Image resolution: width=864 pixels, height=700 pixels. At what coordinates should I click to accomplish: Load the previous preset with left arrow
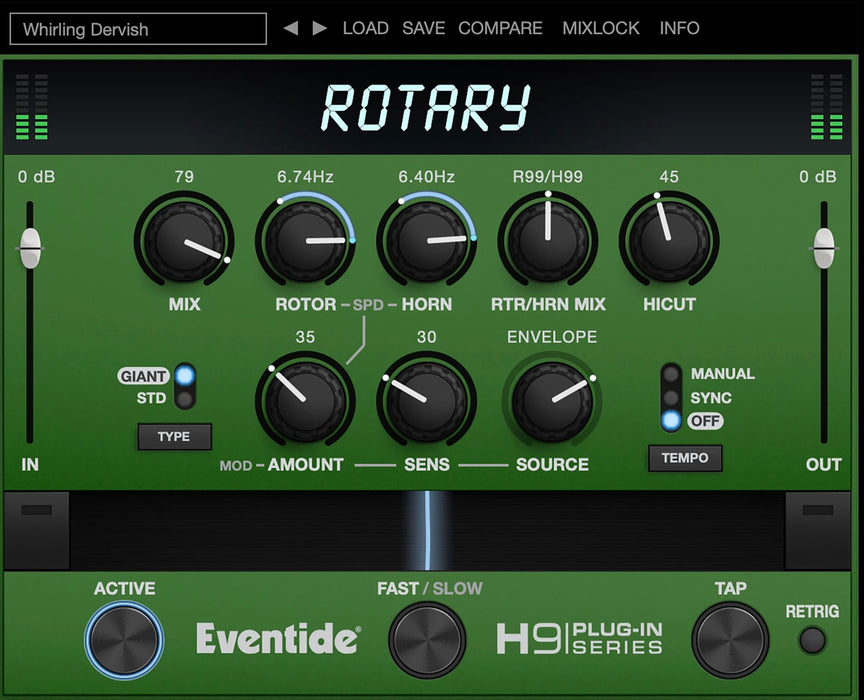pos(291,28)
